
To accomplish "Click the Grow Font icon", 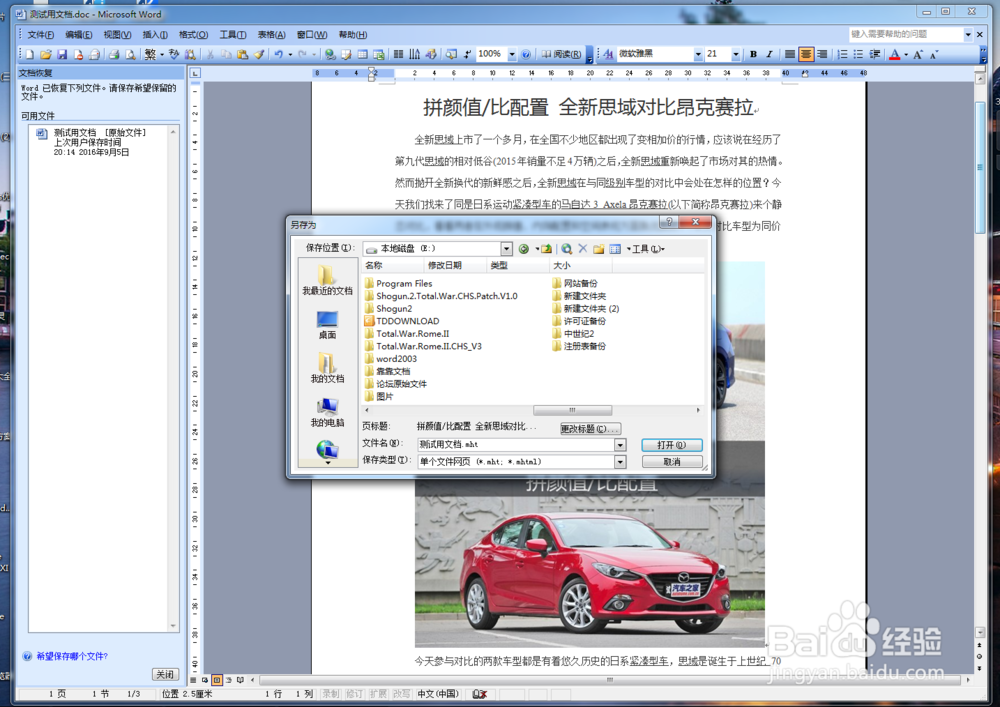I will 918,55.
